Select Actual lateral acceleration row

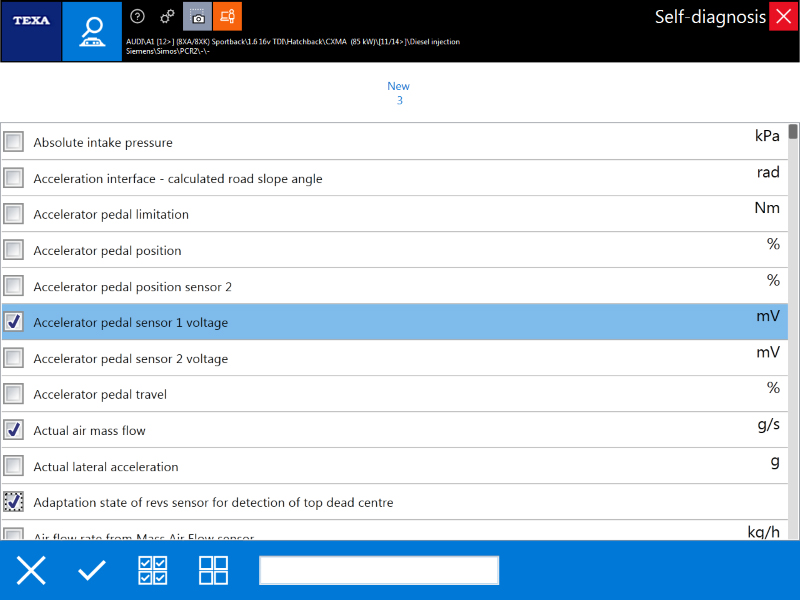(395, 466)
